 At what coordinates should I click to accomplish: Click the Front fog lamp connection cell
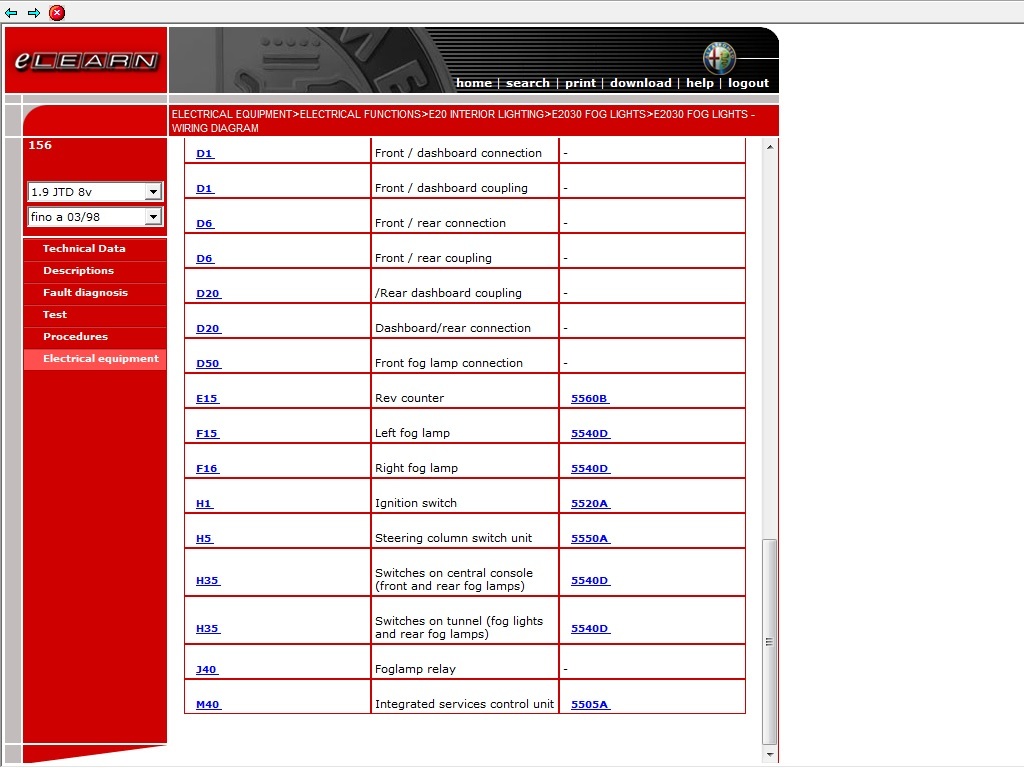464,356
